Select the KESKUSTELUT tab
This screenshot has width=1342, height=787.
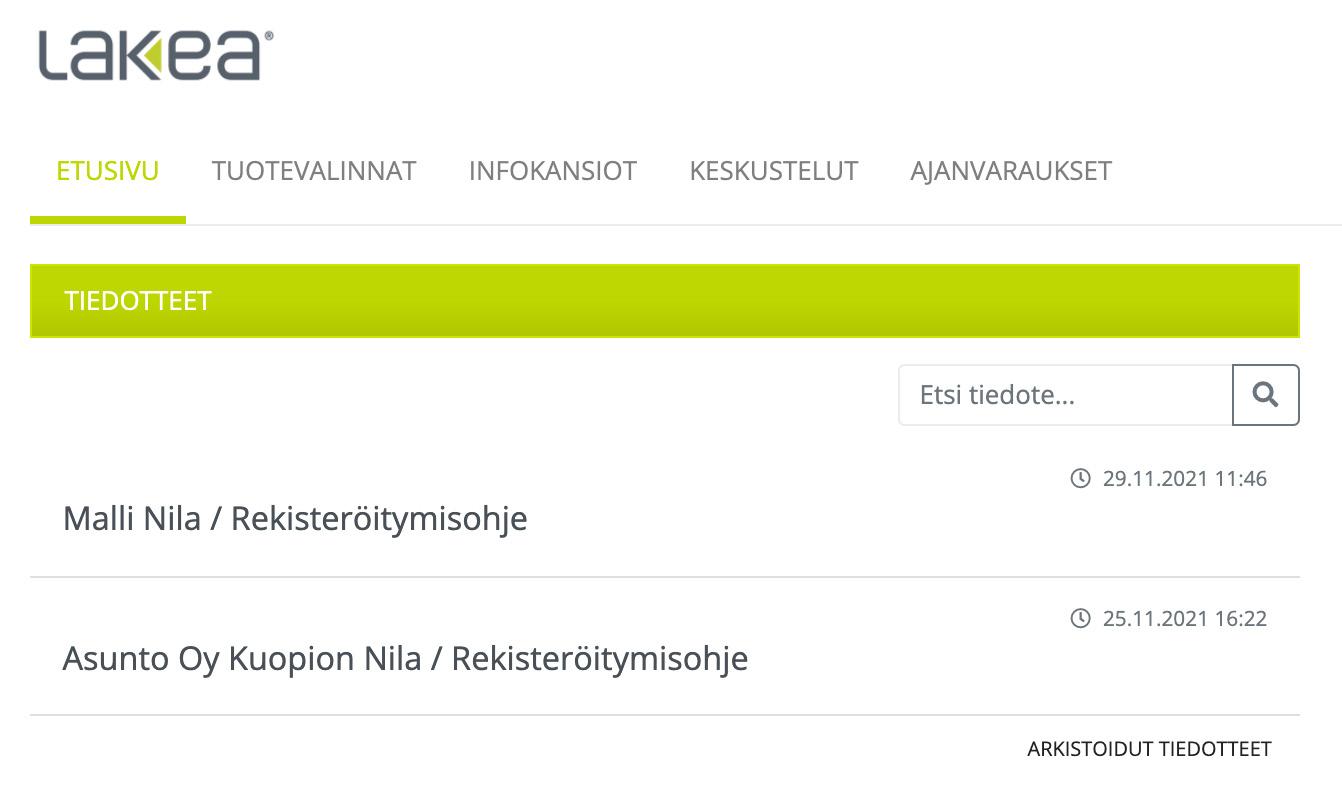click(774, 171)
